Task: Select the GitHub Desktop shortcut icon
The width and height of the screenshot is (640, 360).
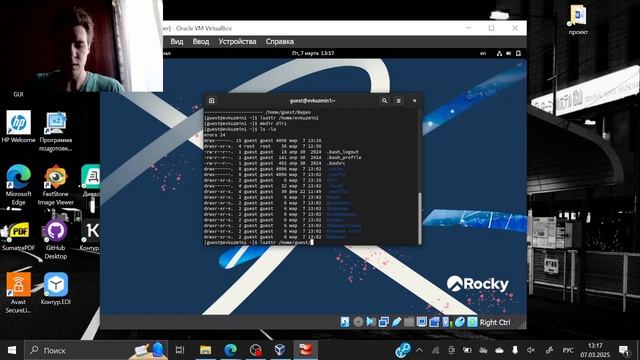Action: (56, 240)
